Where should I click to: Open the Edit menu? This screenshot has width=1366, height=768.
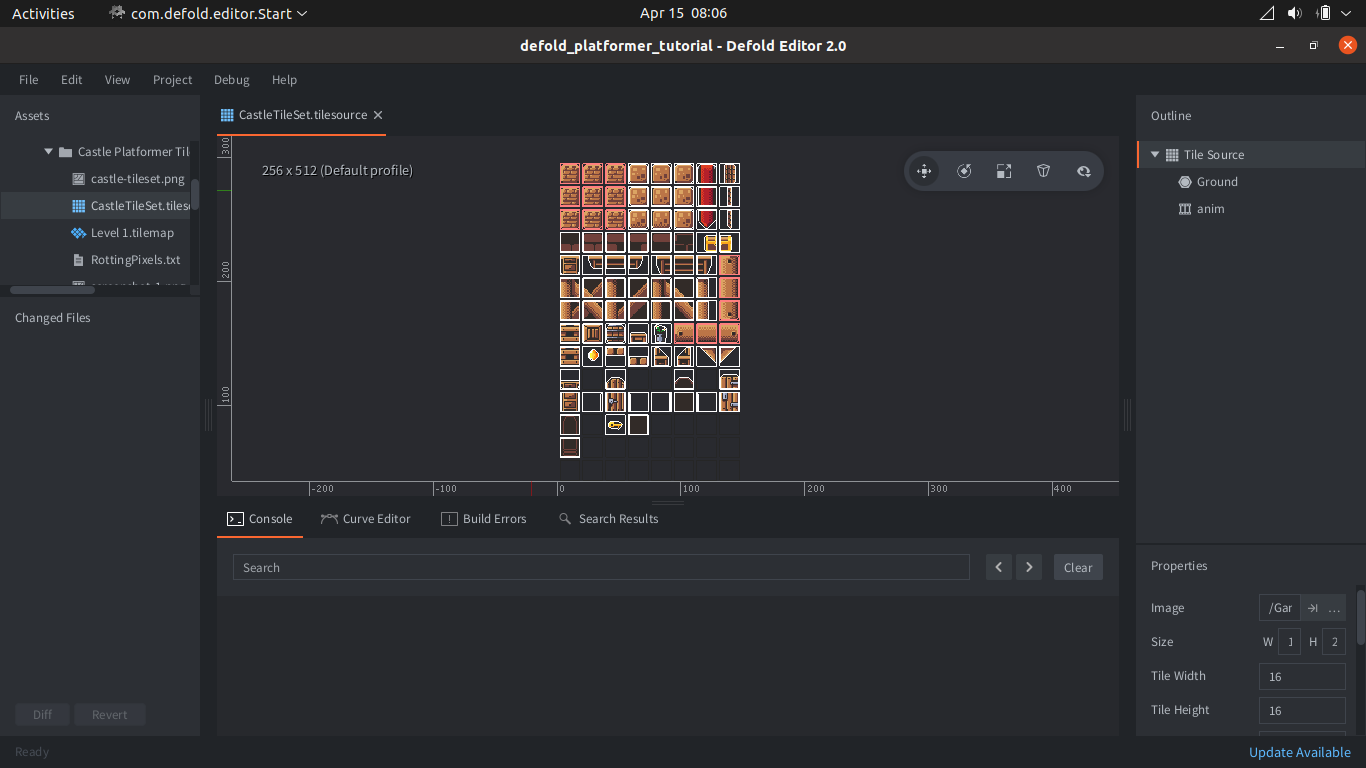[72, 80]
